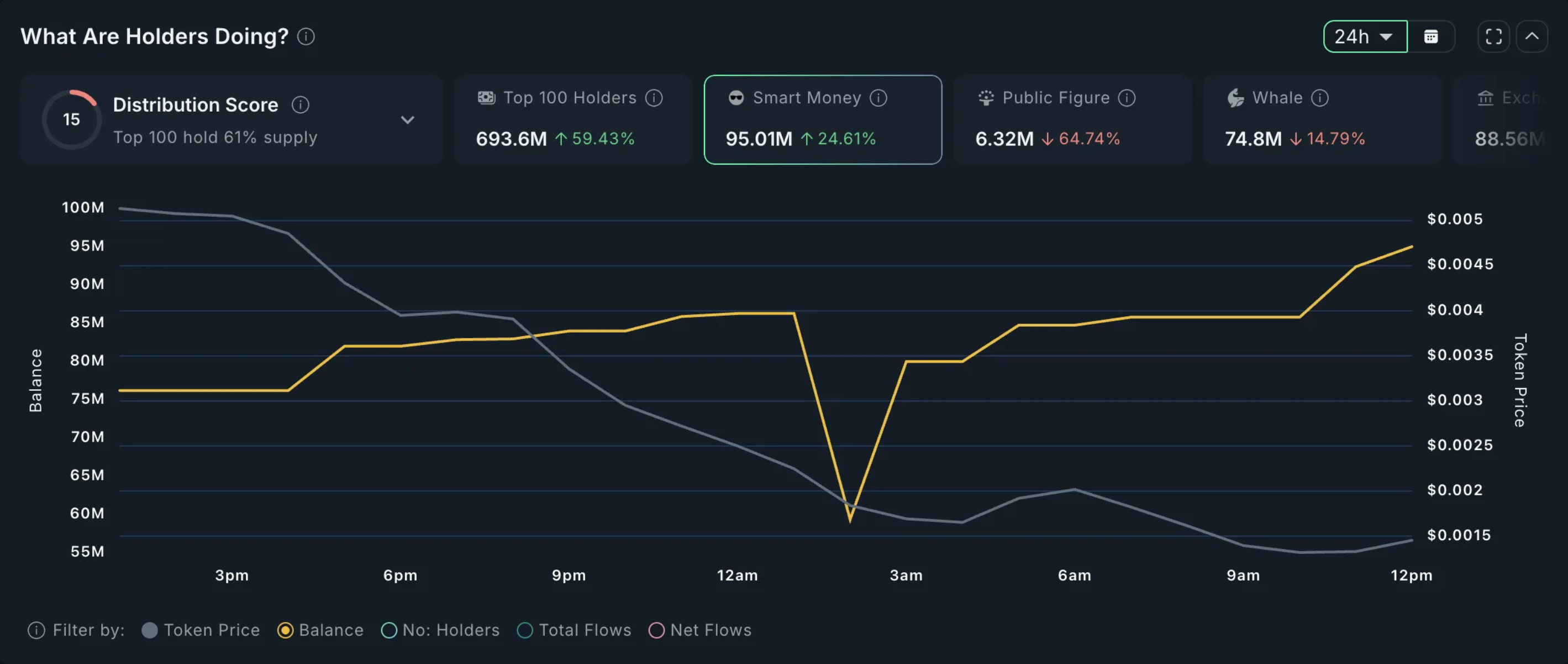This screenshot has height=664, width=1568.
Task: Expand the Distribution Score chevron
Action: 407,120
